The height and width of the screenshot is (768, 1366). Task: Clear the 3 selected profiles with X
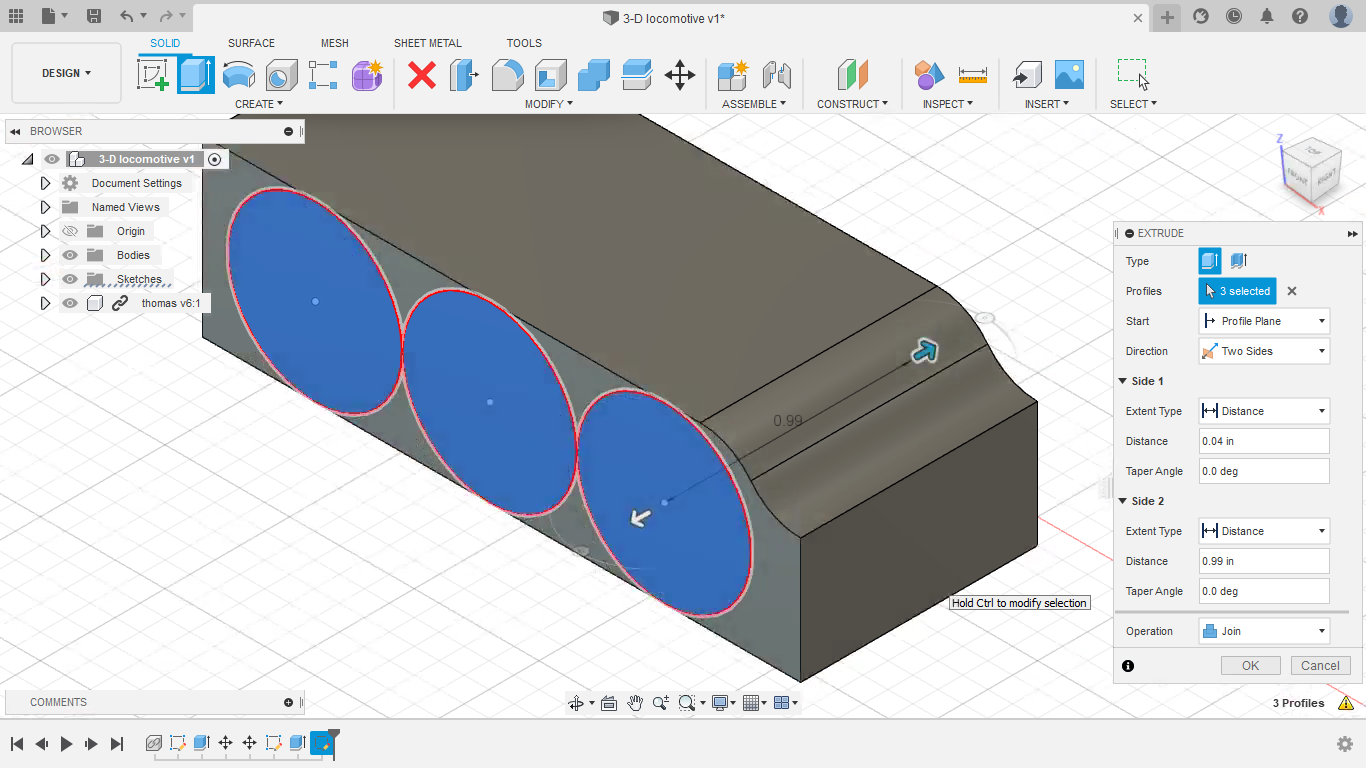click(x=1292, y=291)
